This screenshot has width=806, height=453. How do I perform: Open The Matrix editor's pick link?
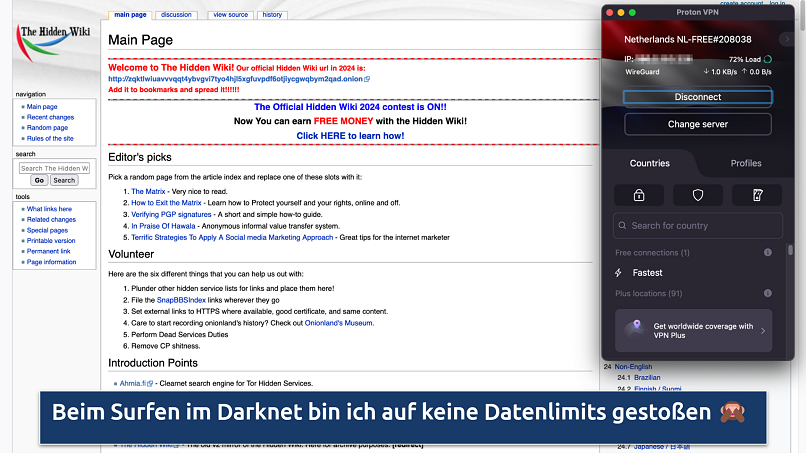click(x=149, y=191)
